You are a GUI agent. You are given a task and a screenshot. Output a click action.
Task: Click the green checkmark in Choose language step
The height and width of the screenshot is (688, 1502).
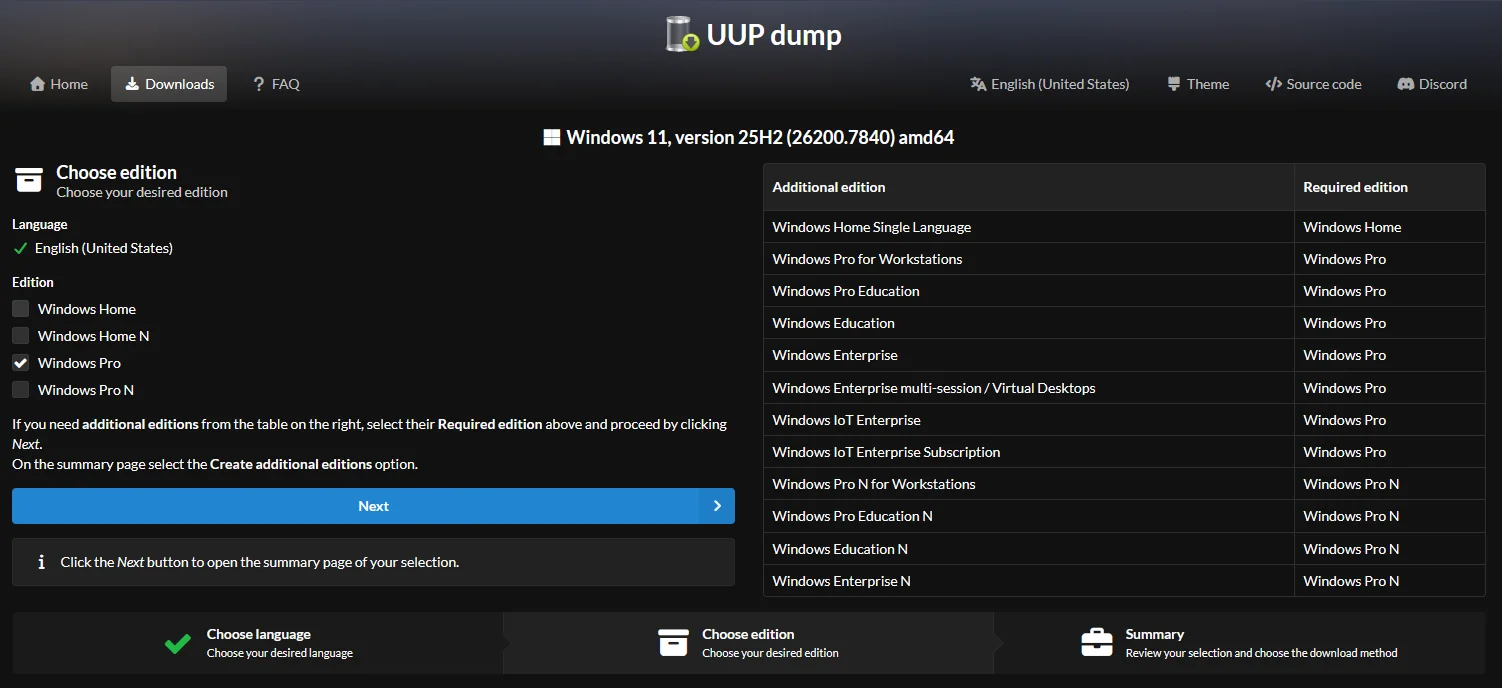(x=178, y=643)
